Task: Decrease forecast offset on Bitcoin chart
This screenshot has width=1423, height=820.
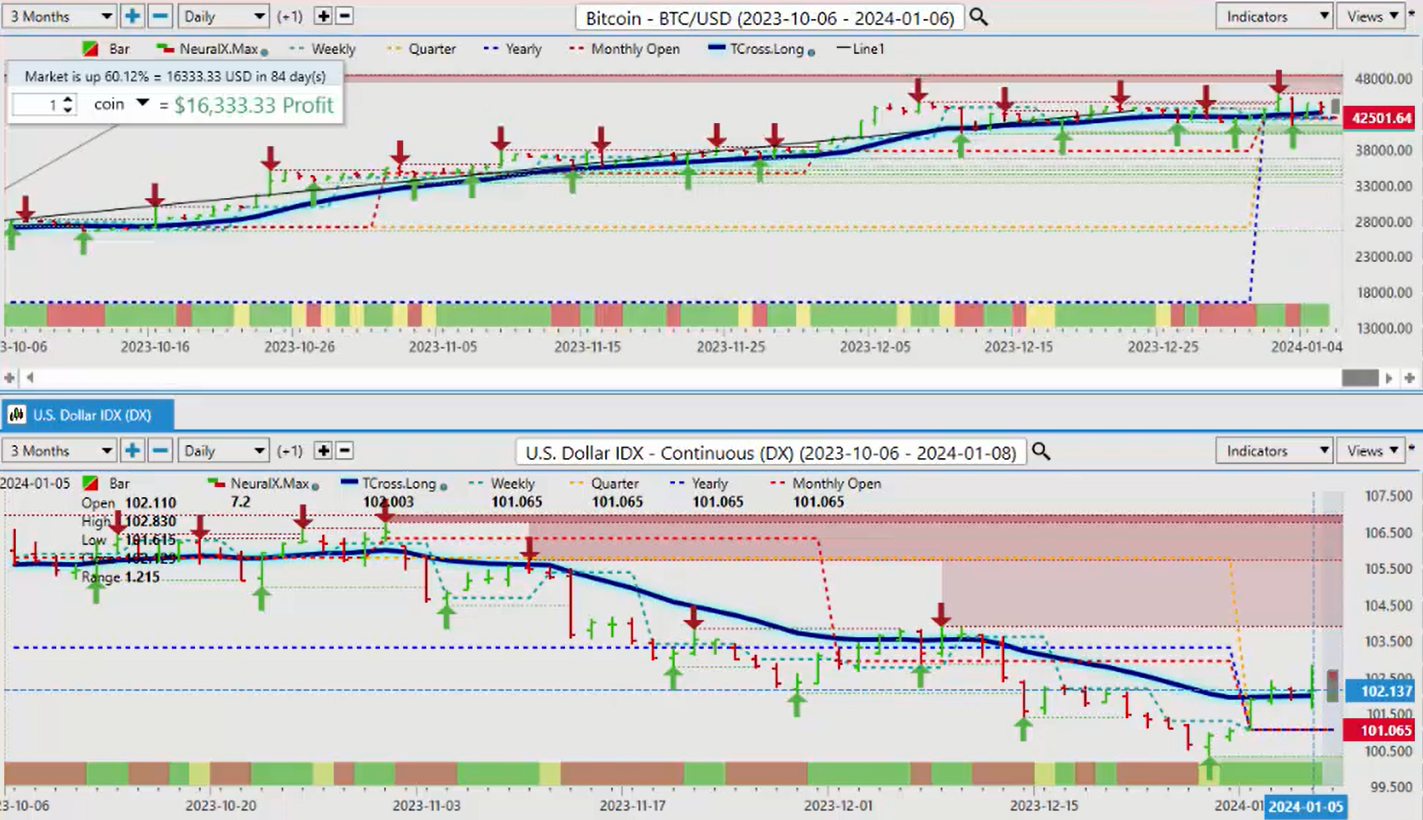Action: (344, 16)
